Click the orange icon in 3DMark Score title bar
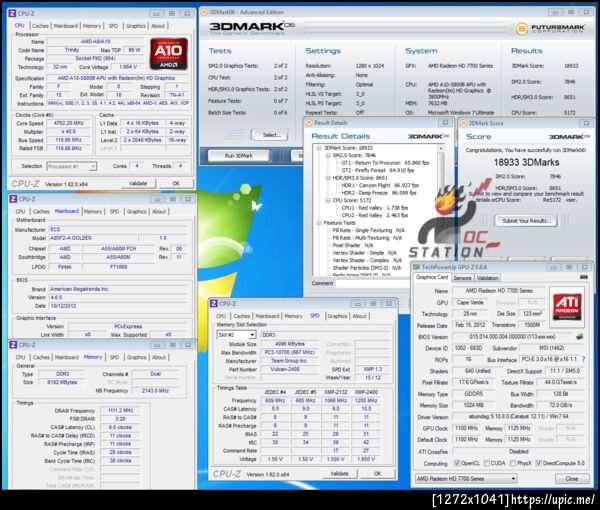 [464, 123]
